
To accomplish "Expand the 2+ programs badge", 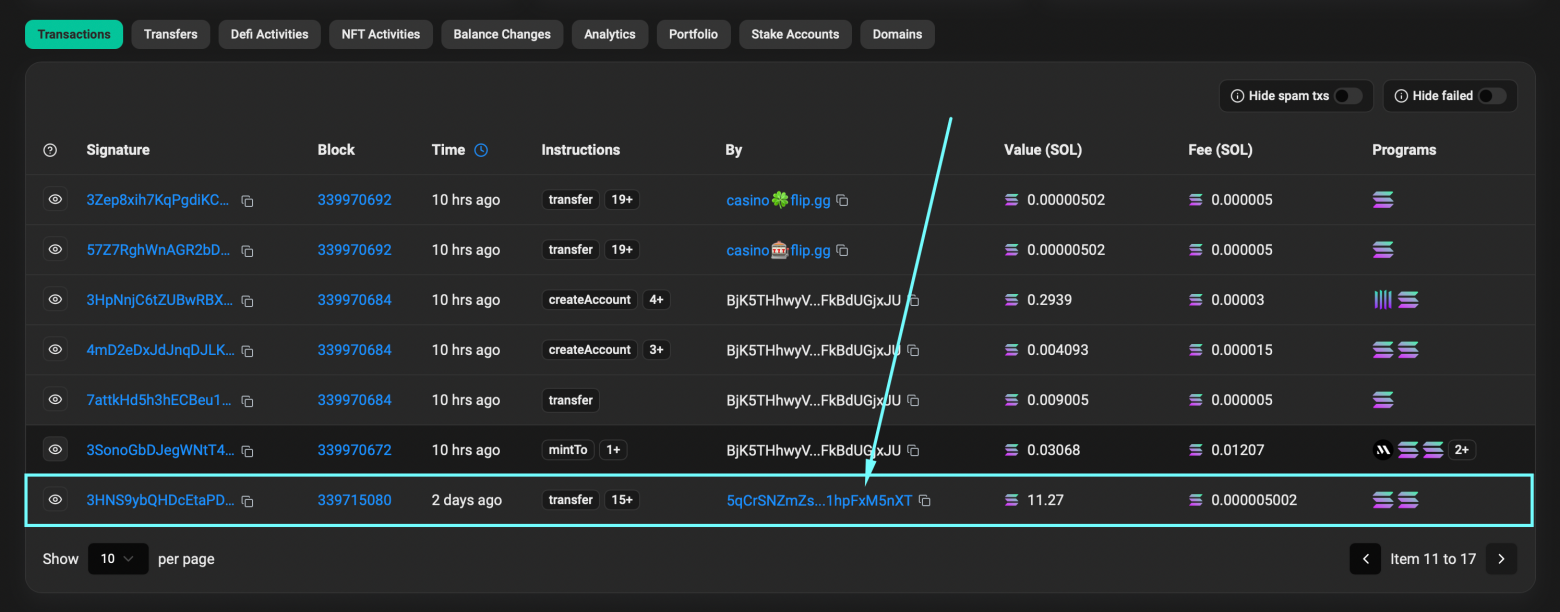I will click(1461, 450).
